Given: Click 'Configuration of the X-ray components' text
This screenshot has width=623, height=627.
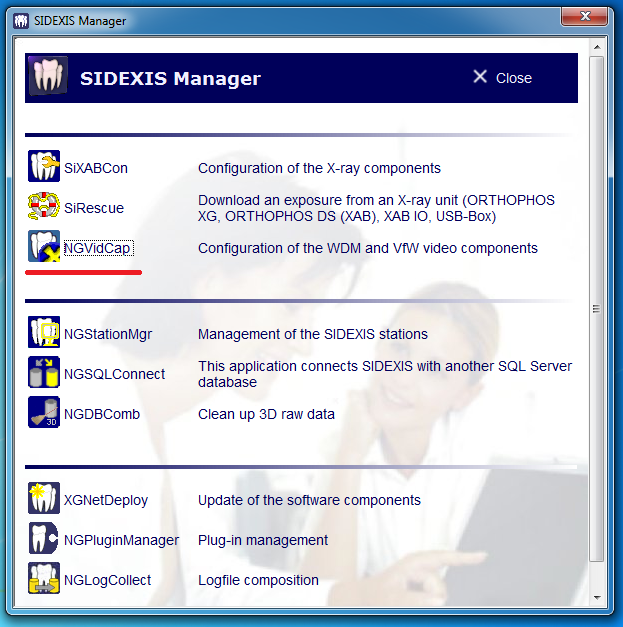Looking at the screenshot, I should (x=319, y=168).
